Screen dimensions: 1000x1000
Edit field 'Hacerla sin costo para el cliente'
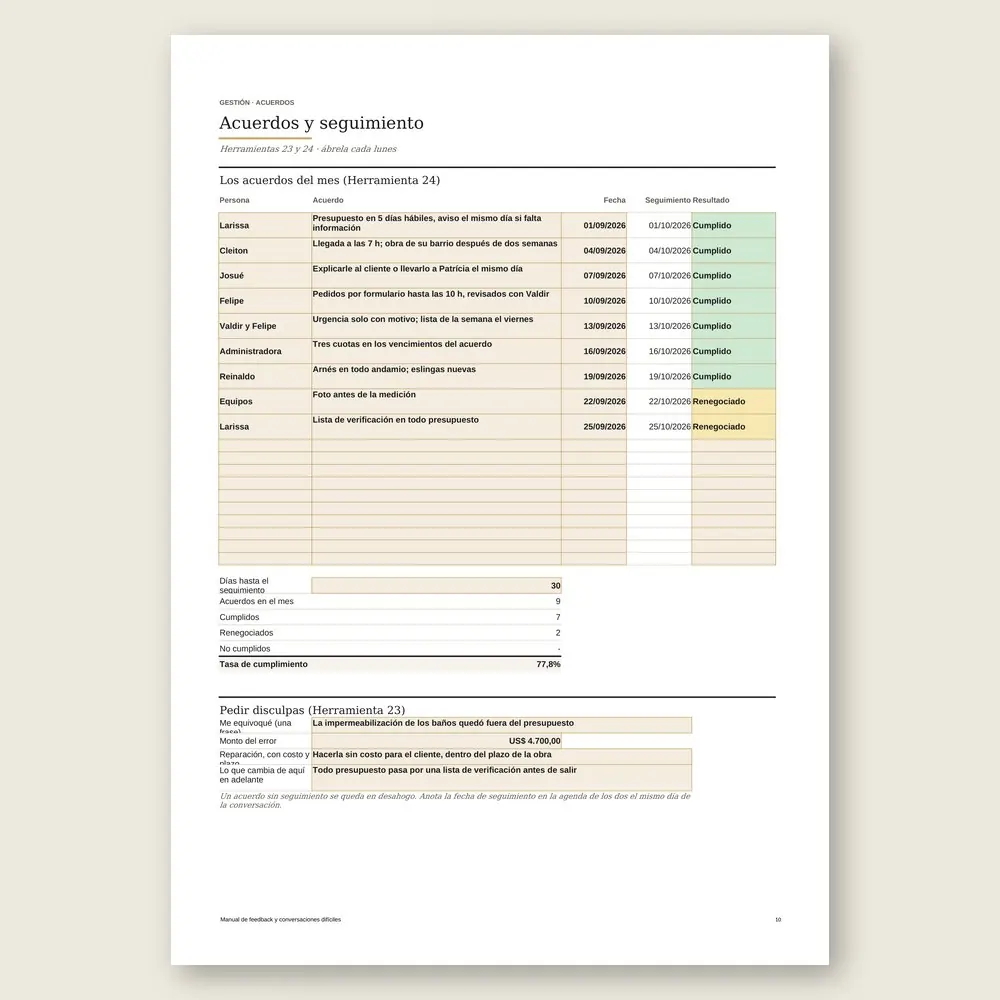click(x=501, y=756)
